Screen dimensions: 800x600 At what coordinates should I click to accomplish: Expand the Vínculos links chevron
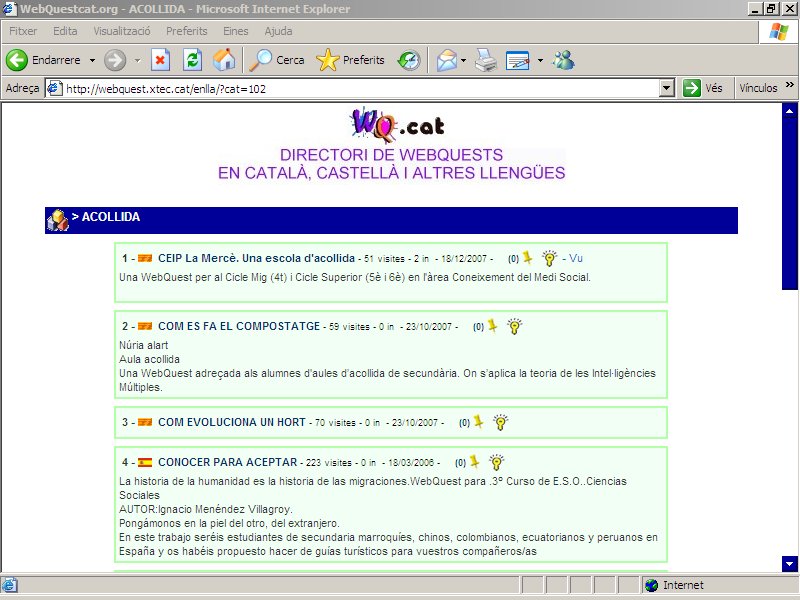(x=790, y=85)
